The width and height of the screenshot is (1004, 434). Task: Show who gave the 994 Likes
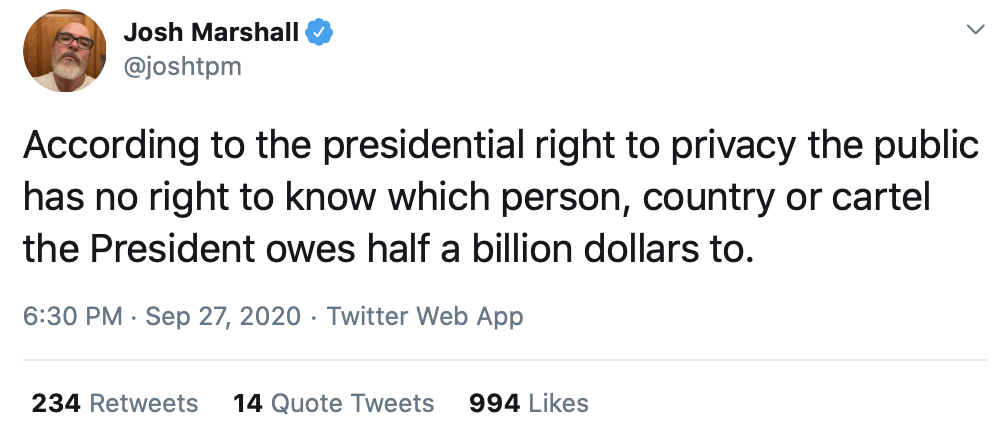(529, 404)
